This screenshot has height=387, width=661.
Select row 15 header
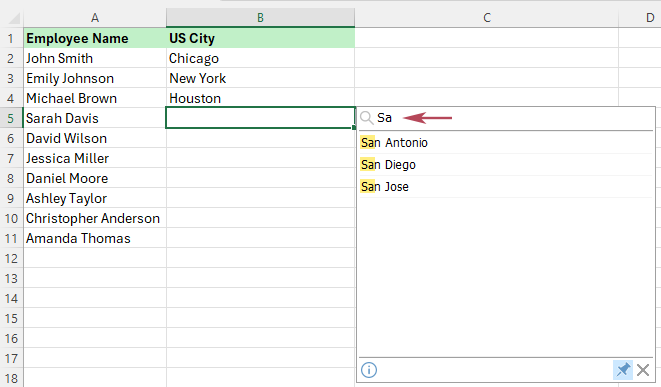11,318
